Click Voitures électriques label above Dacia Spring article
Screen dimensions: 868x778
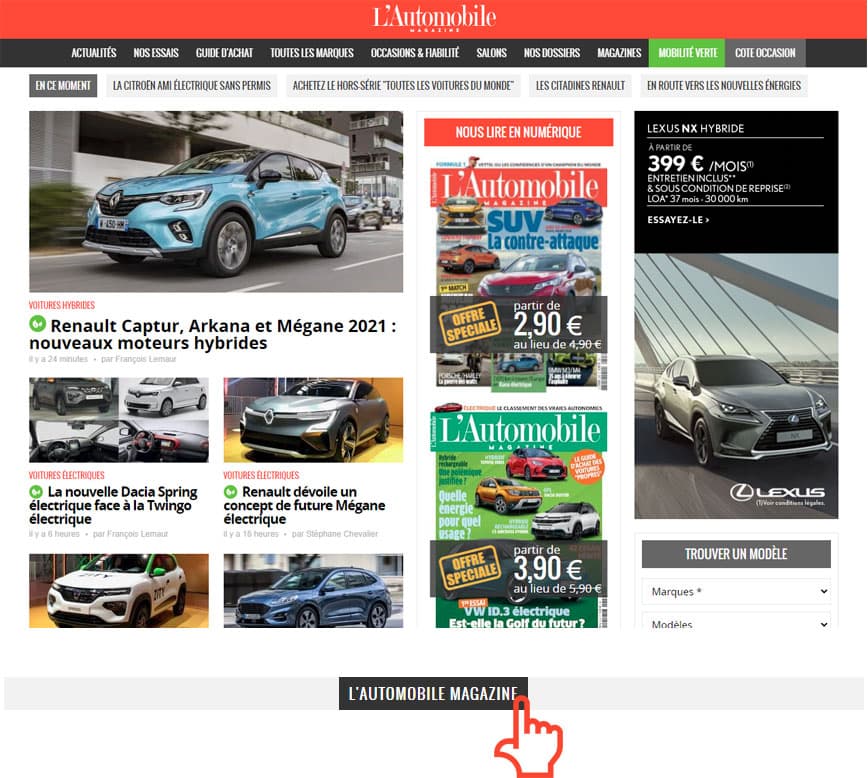tap(66, 475)
